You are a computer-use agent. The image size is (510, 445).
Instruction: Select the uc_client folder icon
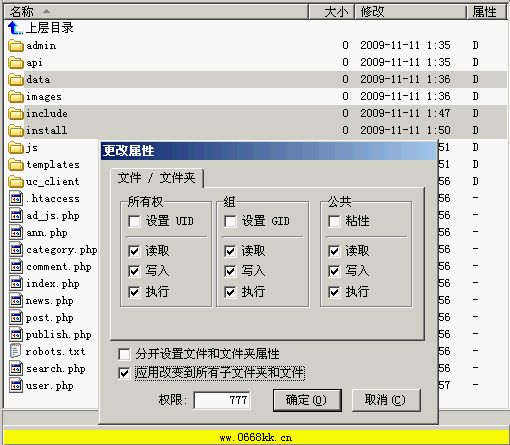[x=16, y=182]
